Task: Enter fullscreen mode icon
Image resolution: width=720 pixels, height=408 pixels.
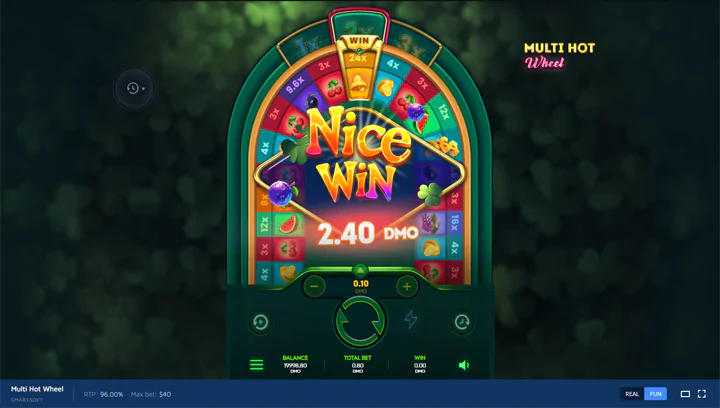Action: tap(702, 394)
